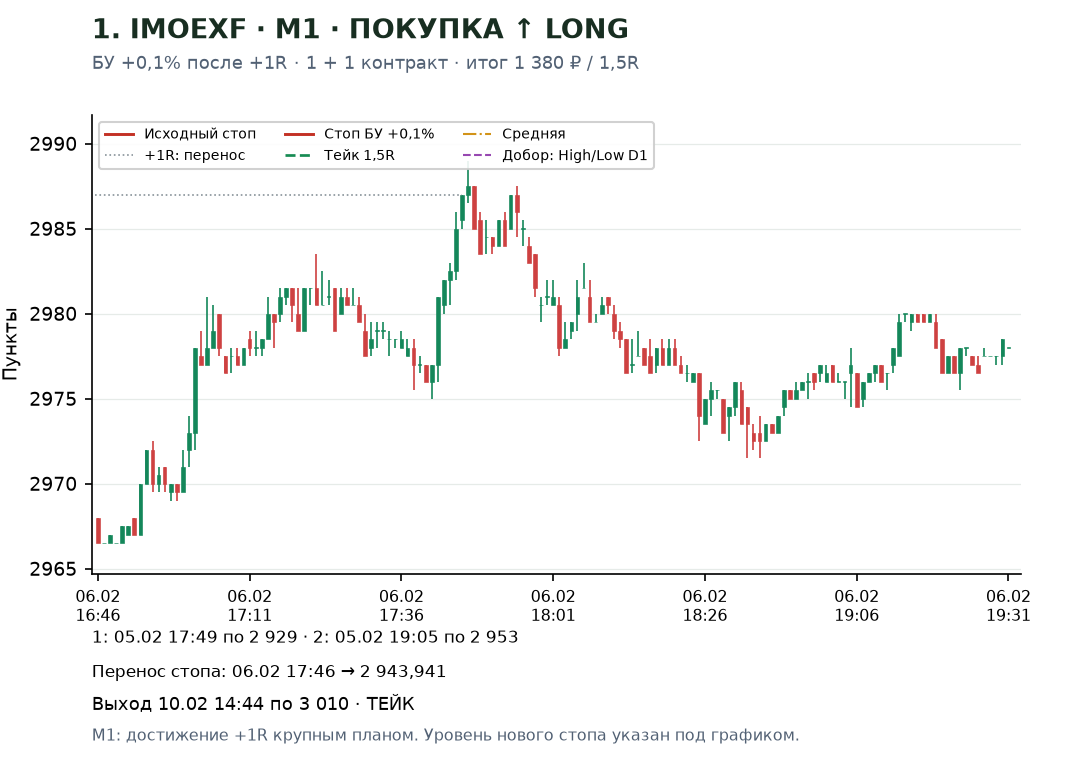Click the line "Перенос стопа: 06.02 17:46 → 2 943,941"
Screen dimensions: 1080x765
(269, 671)
